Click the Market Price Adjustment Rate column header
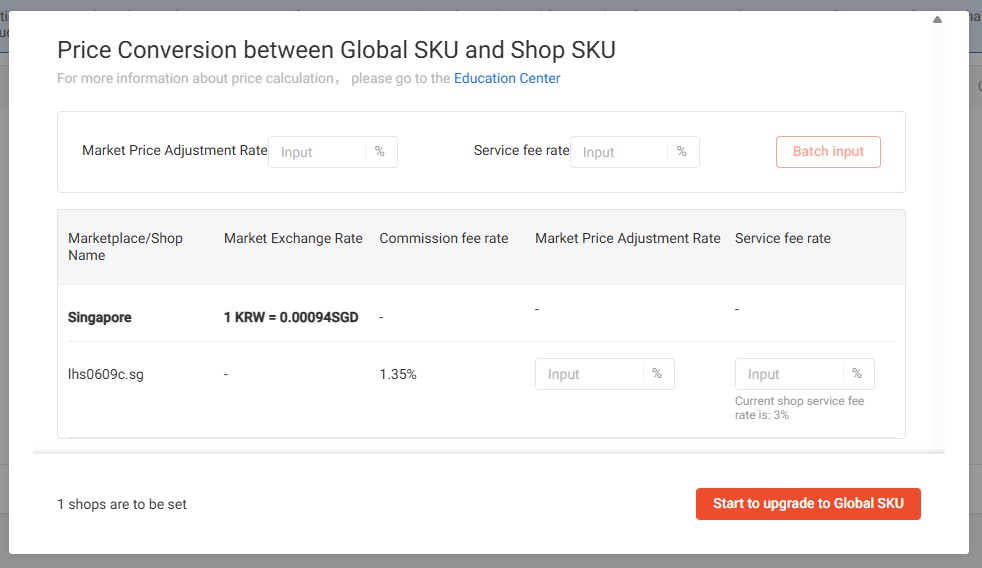The width and height of the screenshot is (982, 568). [628, 239]
